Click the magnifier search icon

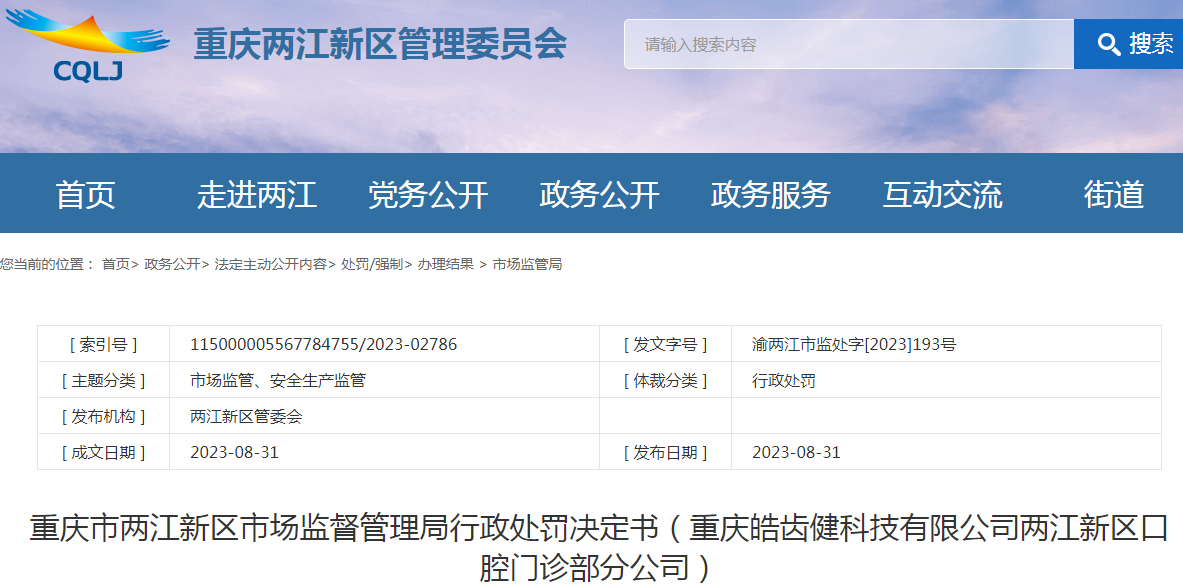tap(1108, 44)
